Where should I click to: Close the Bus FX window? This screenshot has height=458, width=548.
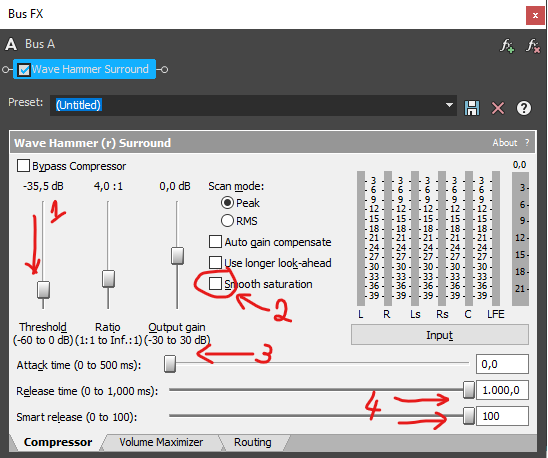(535, 15)
